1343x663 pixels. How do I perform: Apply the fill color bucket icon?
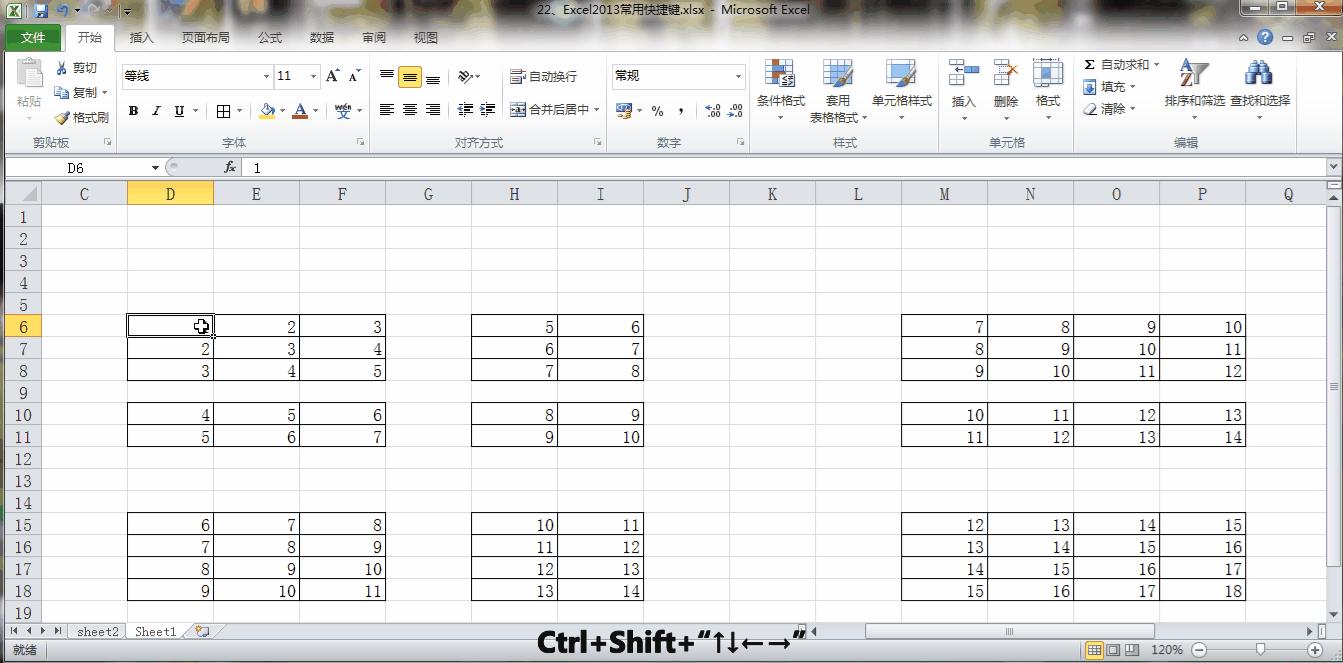[267, 111]
